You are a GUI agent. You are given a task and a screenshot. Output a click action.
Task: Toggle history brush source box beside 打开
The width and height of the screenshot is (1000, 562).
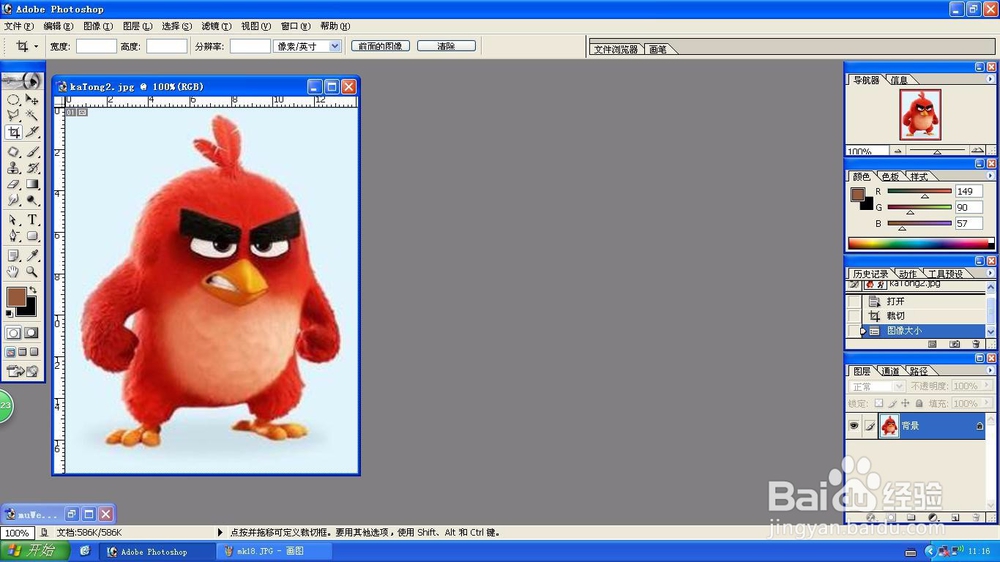(853, 301)
